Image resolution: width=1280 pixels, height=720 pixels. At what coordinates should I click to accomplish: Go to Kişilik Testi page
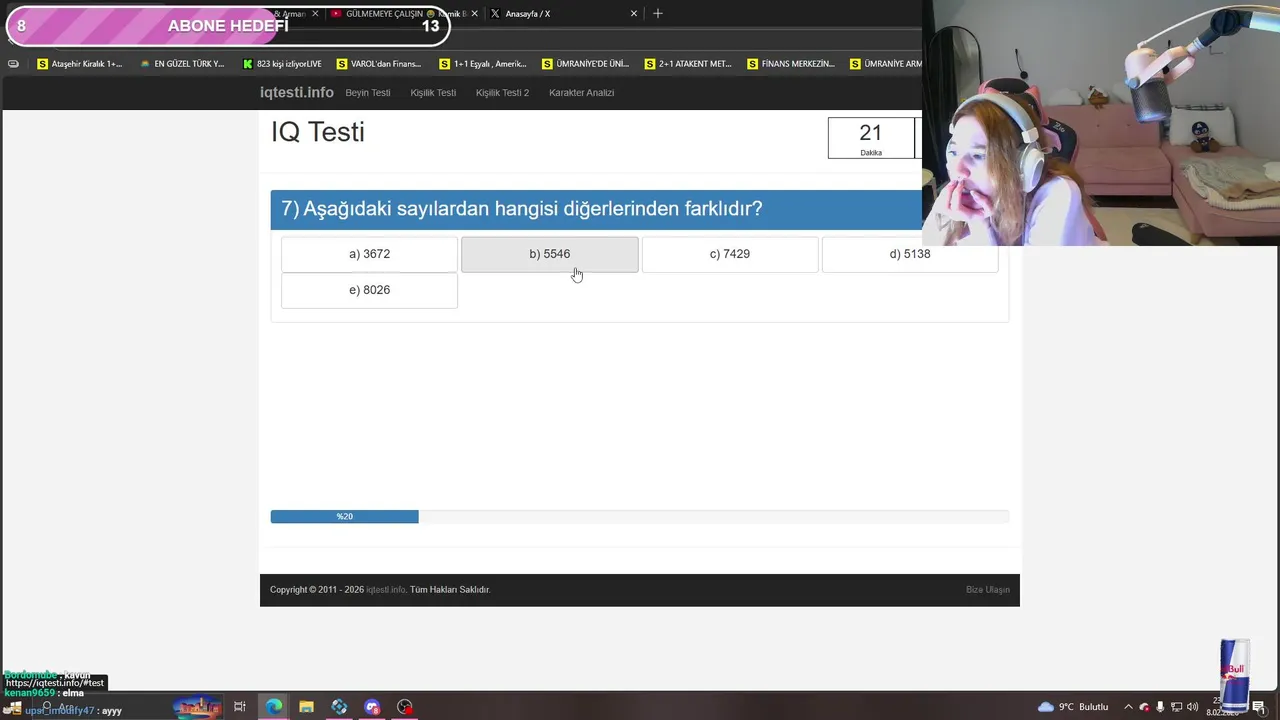point(433,92)
